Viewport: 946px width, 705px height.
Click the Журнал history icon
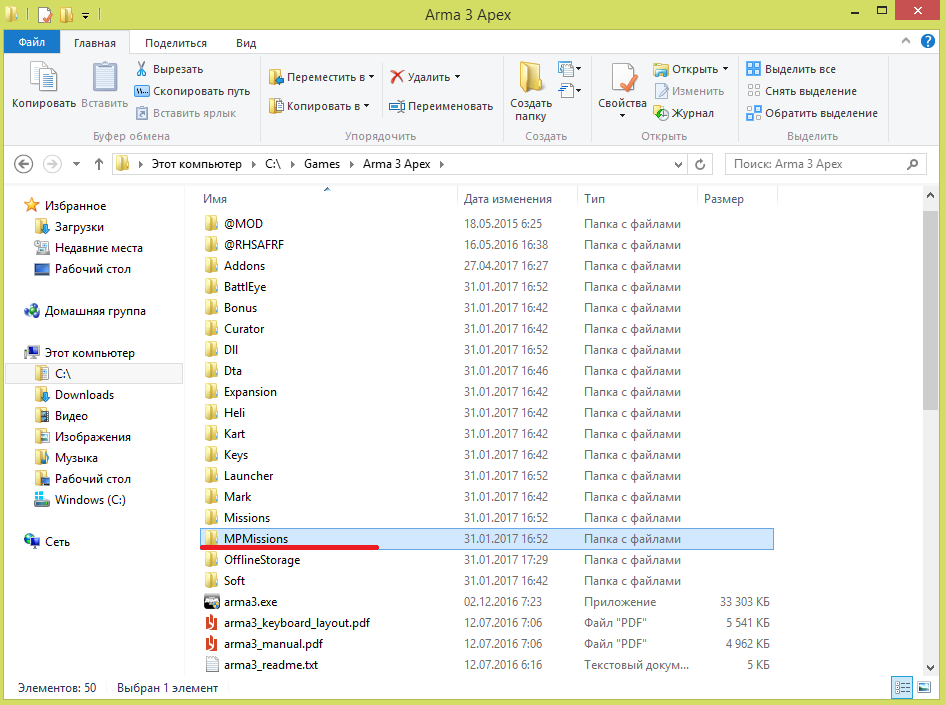pyautogui.click(x=661, y=113)
